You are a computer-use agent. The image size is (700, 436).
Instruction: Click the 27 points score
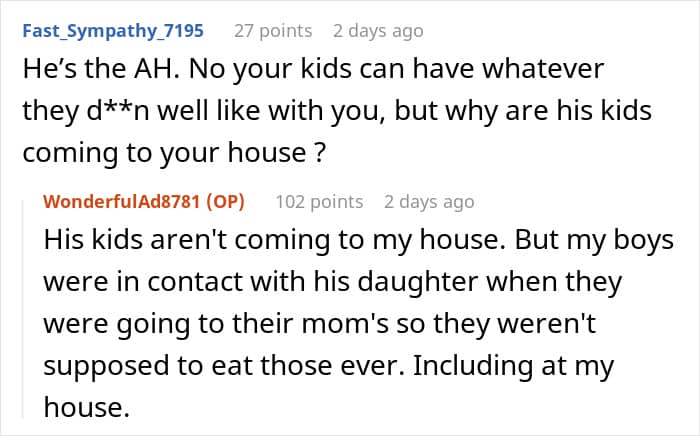click(x=273, y=31)
